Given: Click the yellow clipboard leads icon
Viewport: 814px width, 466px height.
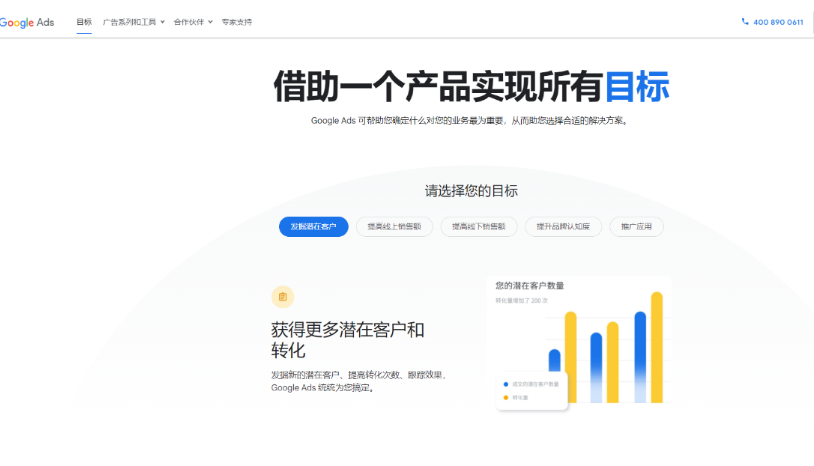Looking at the screenshot, I should click(282, 296).
